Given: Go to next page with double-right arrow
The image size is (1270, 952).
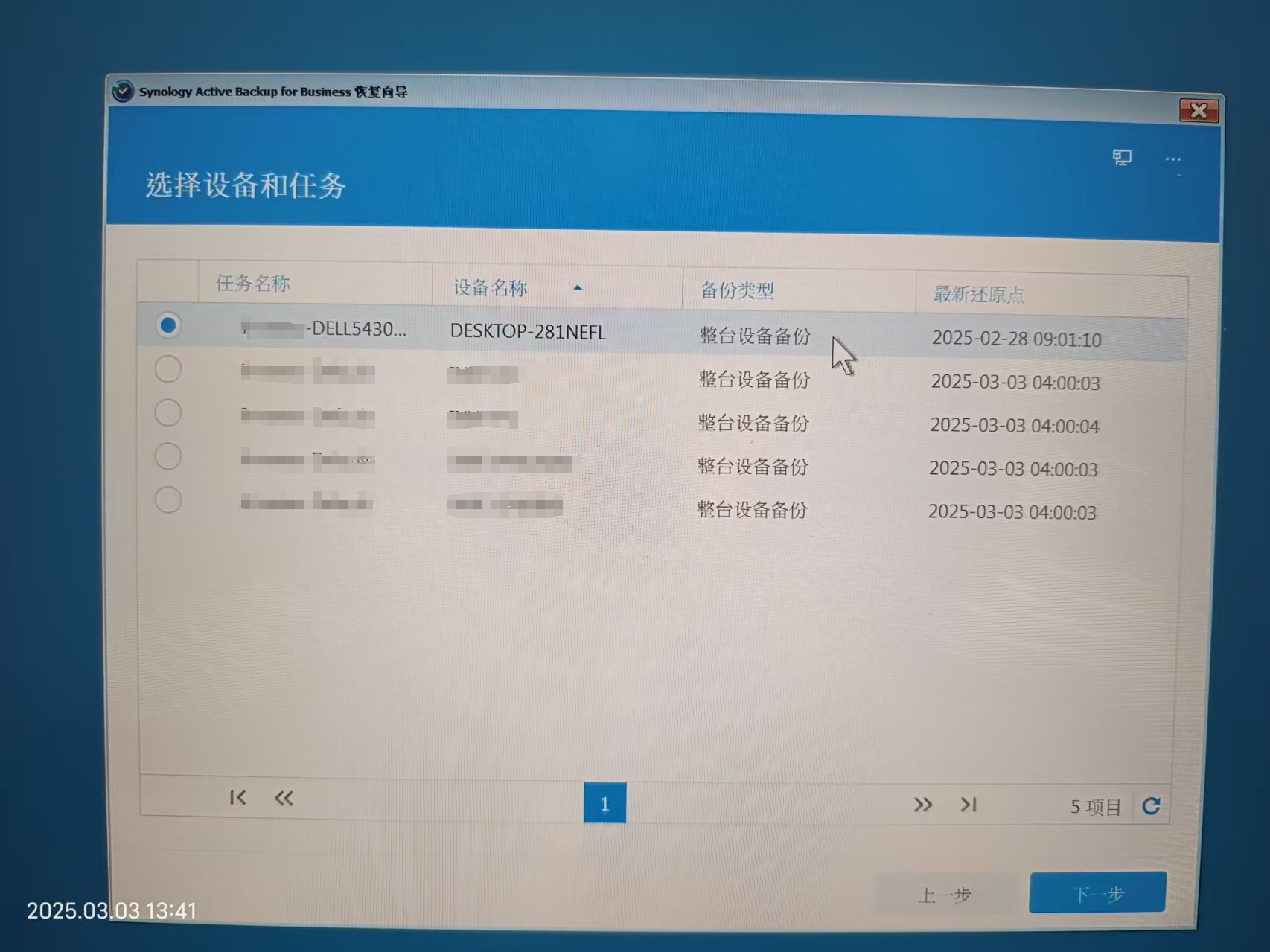Looking at the screenshot, I should 922,805.
